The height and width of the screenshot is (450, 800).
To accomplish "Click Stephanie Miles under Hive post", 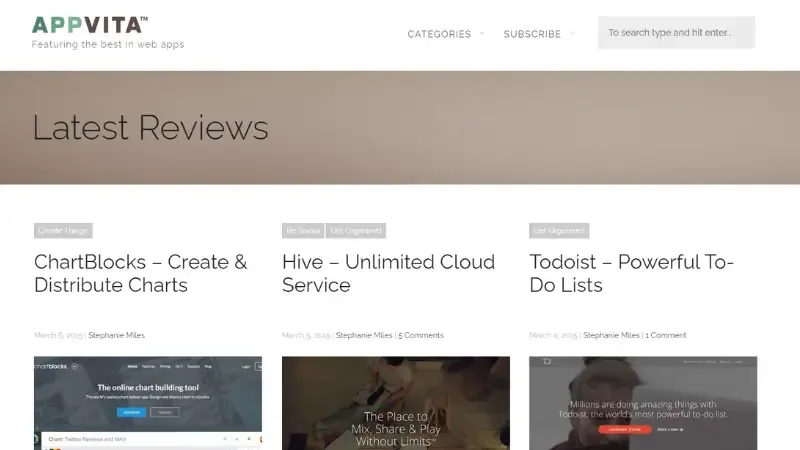I will (x=364, y=335).
